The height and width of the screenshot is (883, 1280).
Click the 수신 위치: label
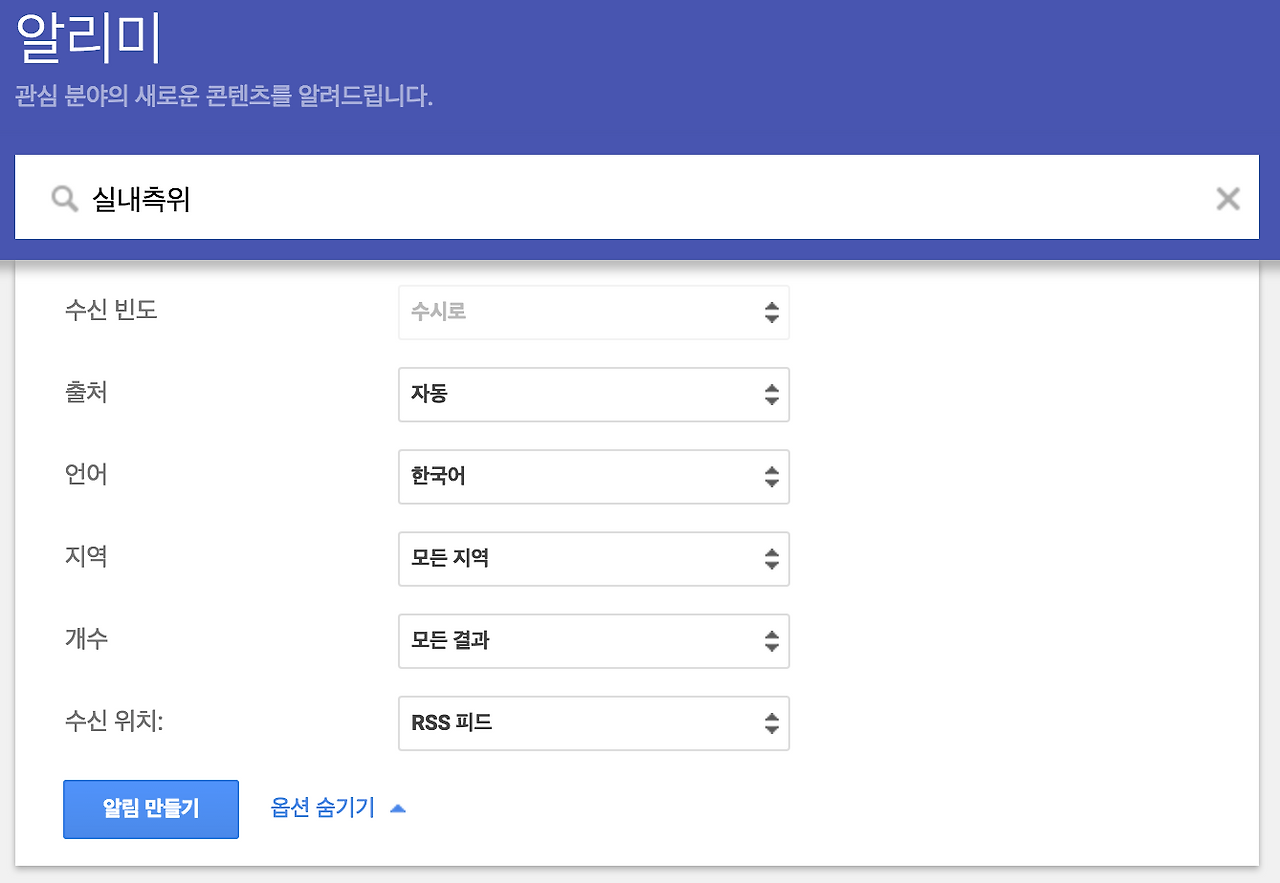[113, 720]
